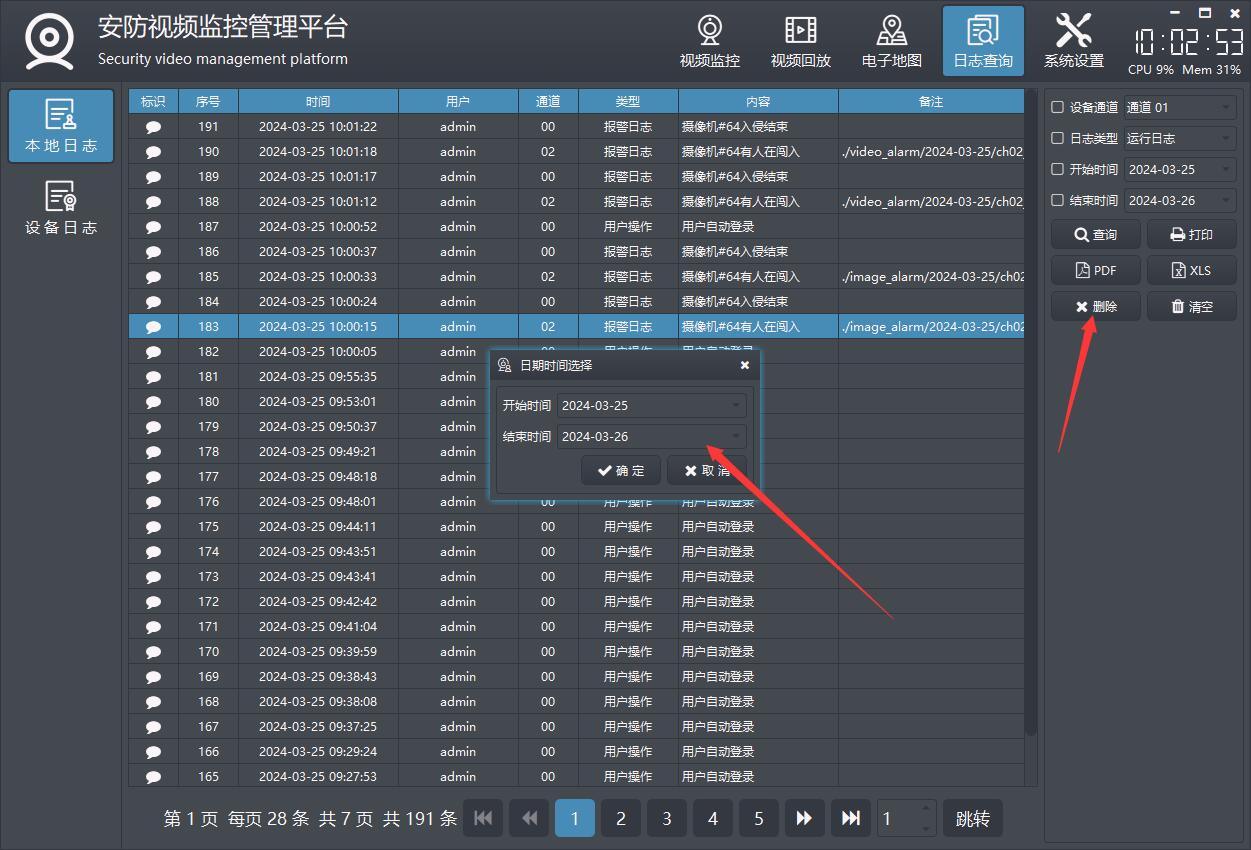
Task: Click comment marker icon for log 191
Action: pos(153,127)
